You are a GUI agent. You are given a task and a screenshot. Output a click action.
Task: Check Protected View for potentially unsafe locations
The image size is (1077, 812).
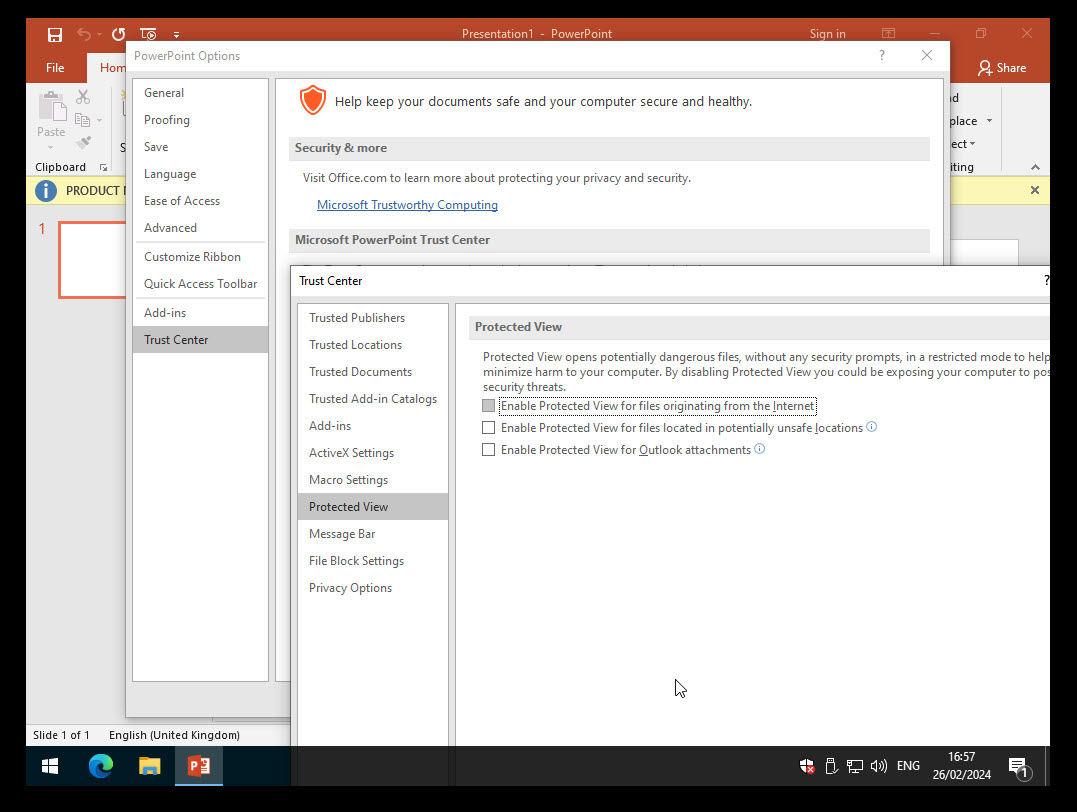point(488,427)
